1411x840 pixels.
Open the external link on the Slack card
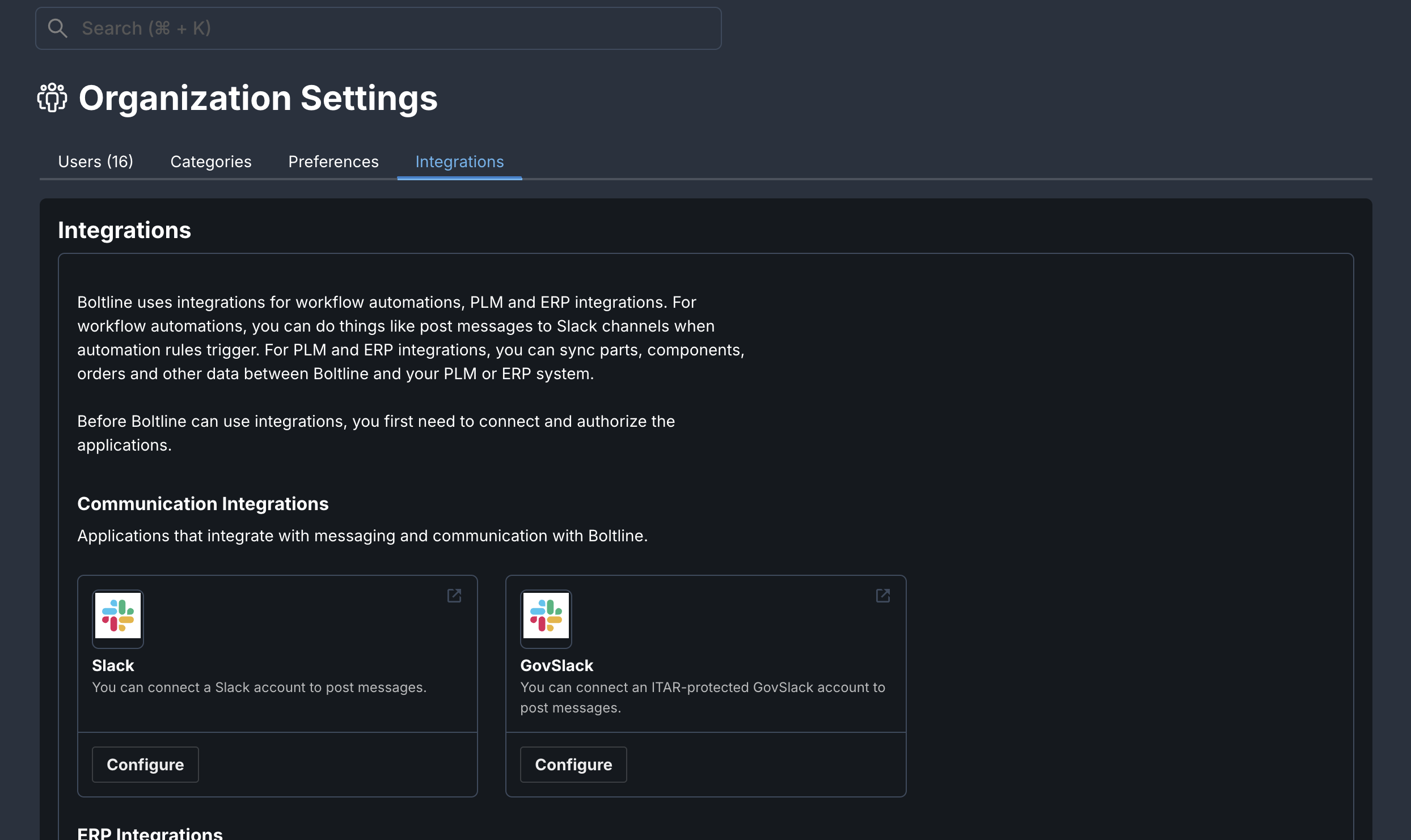click(x=454, y=595)
